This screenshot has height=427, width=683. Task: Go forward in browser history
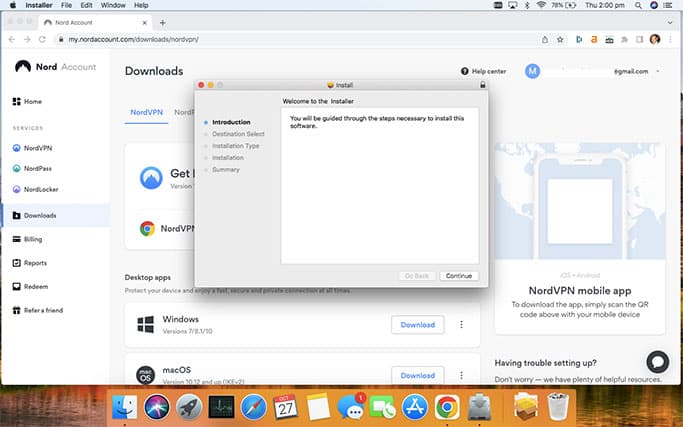[x=27, y=39]
